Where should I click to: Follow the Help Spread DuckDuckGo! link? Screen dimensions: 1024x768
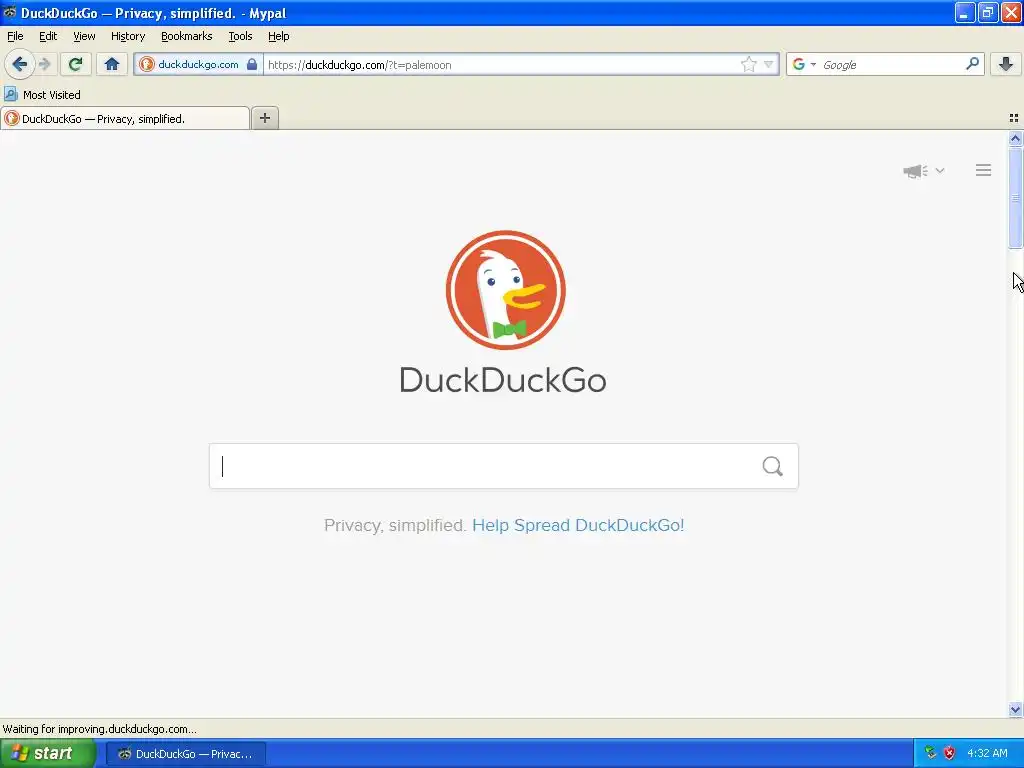pyautogui.click(x=578, y=525)
